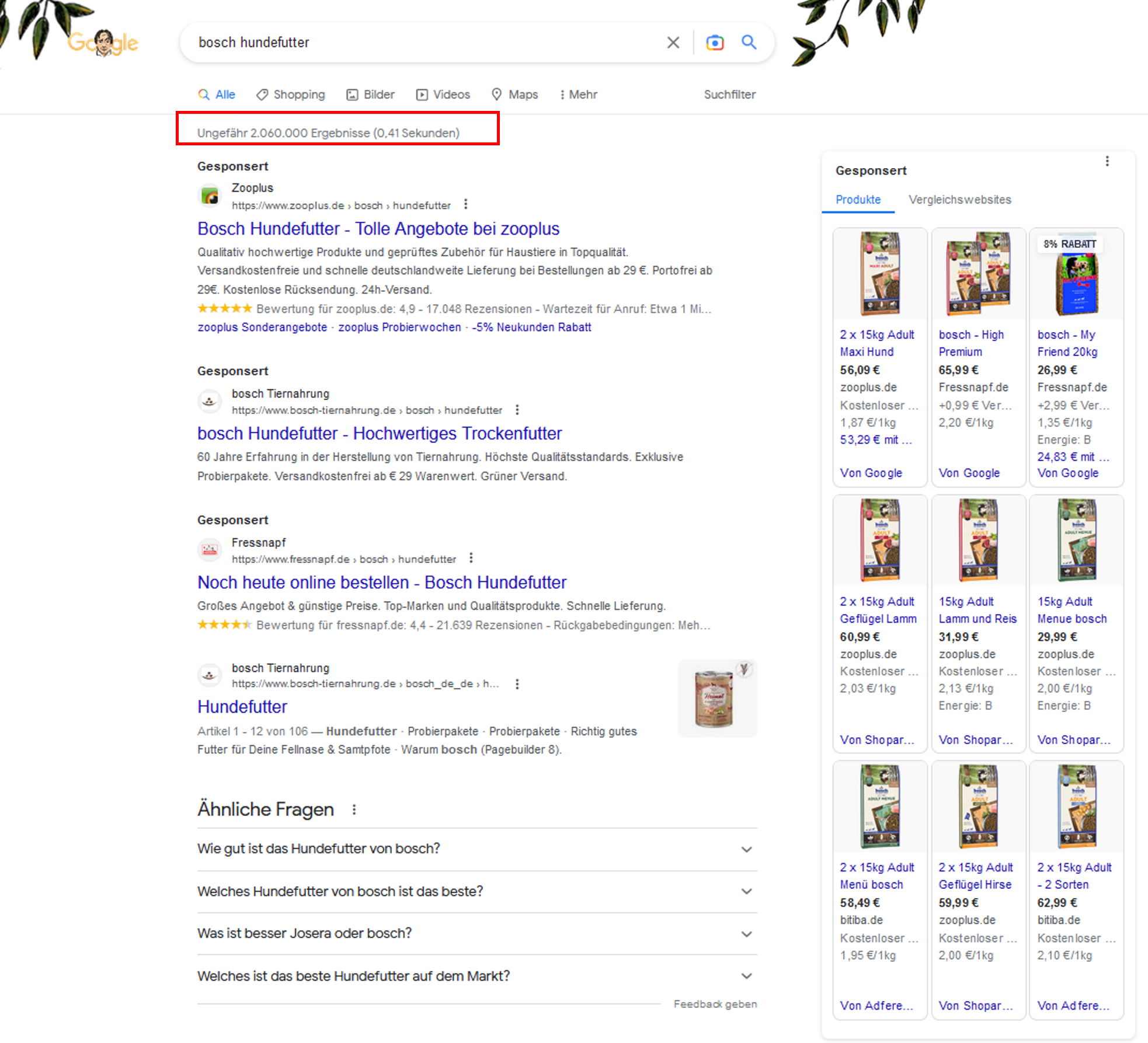Click the blue magnifier search button
This screenshot has width=1148, height=1043.
click(749, 42)
